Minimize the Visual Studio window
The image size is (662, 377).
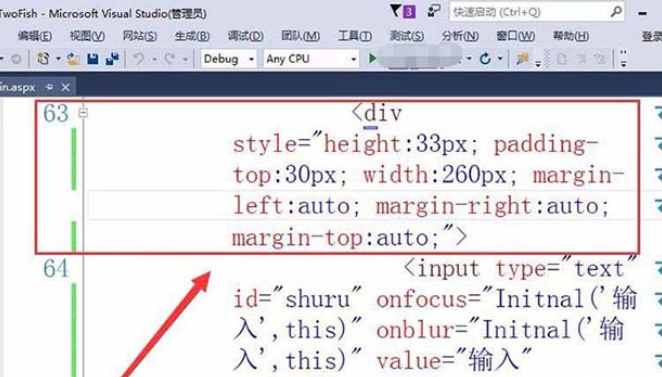[643, 14]
